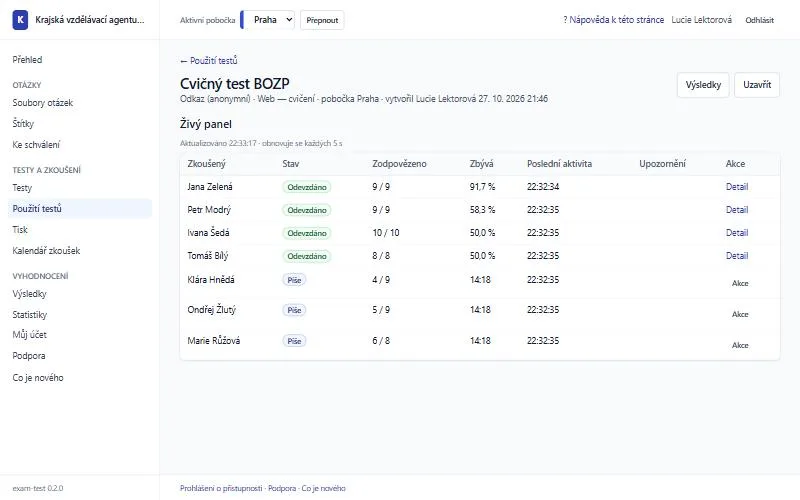Screen dimensions: 800x500
Task: Click Píše badge for Marie Růžová
Action: [x=294, y=341]
